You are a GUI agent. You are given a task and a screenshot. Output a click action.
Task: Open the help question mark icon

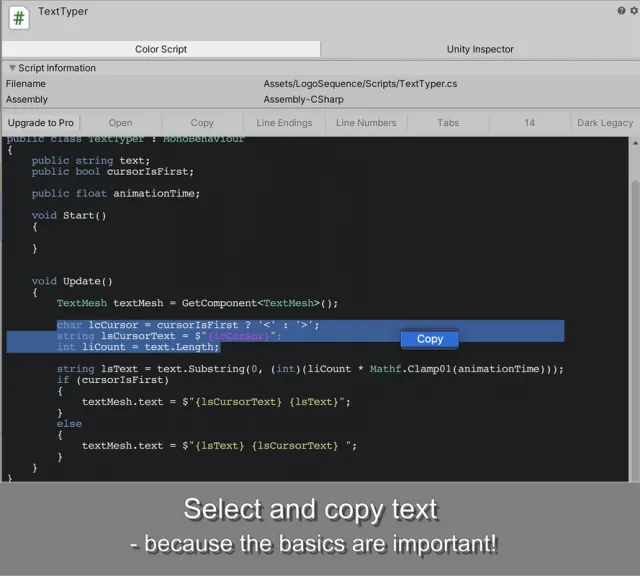coord(621,11)
